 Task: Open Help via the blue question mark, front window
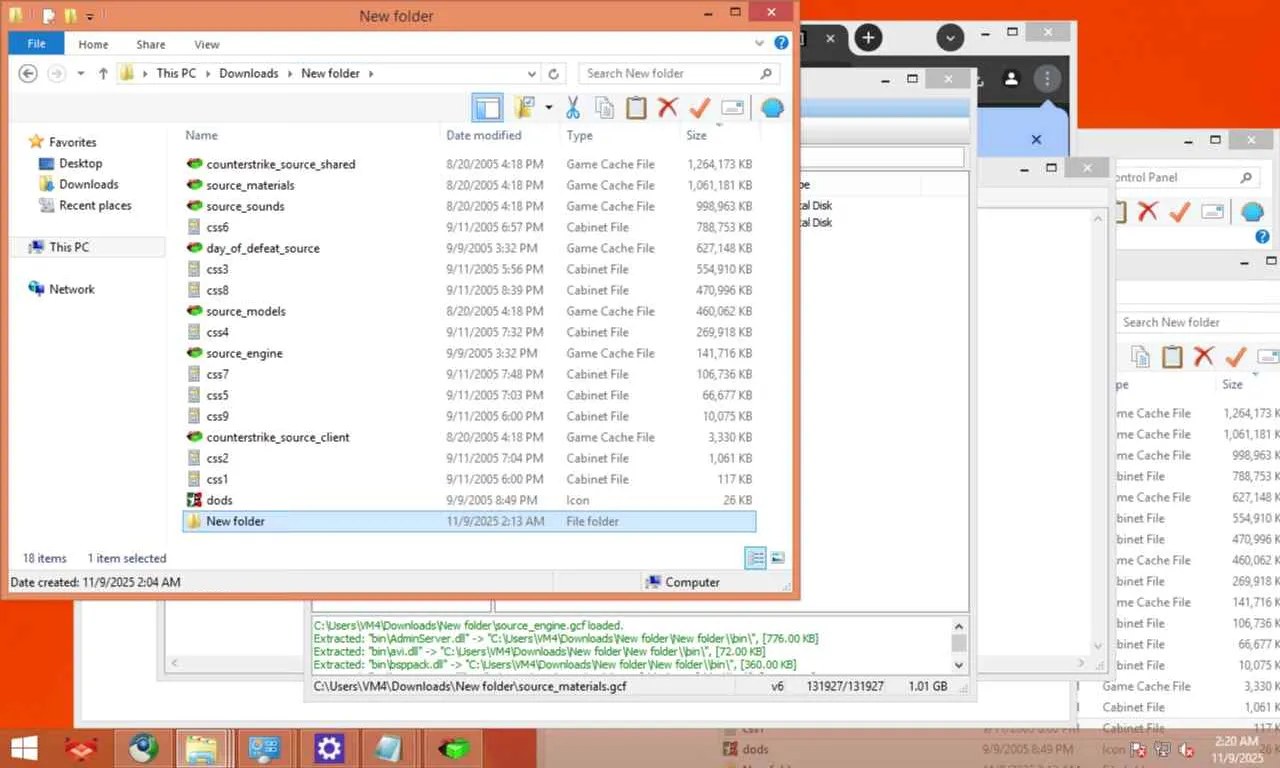click(x=782, y=44)
